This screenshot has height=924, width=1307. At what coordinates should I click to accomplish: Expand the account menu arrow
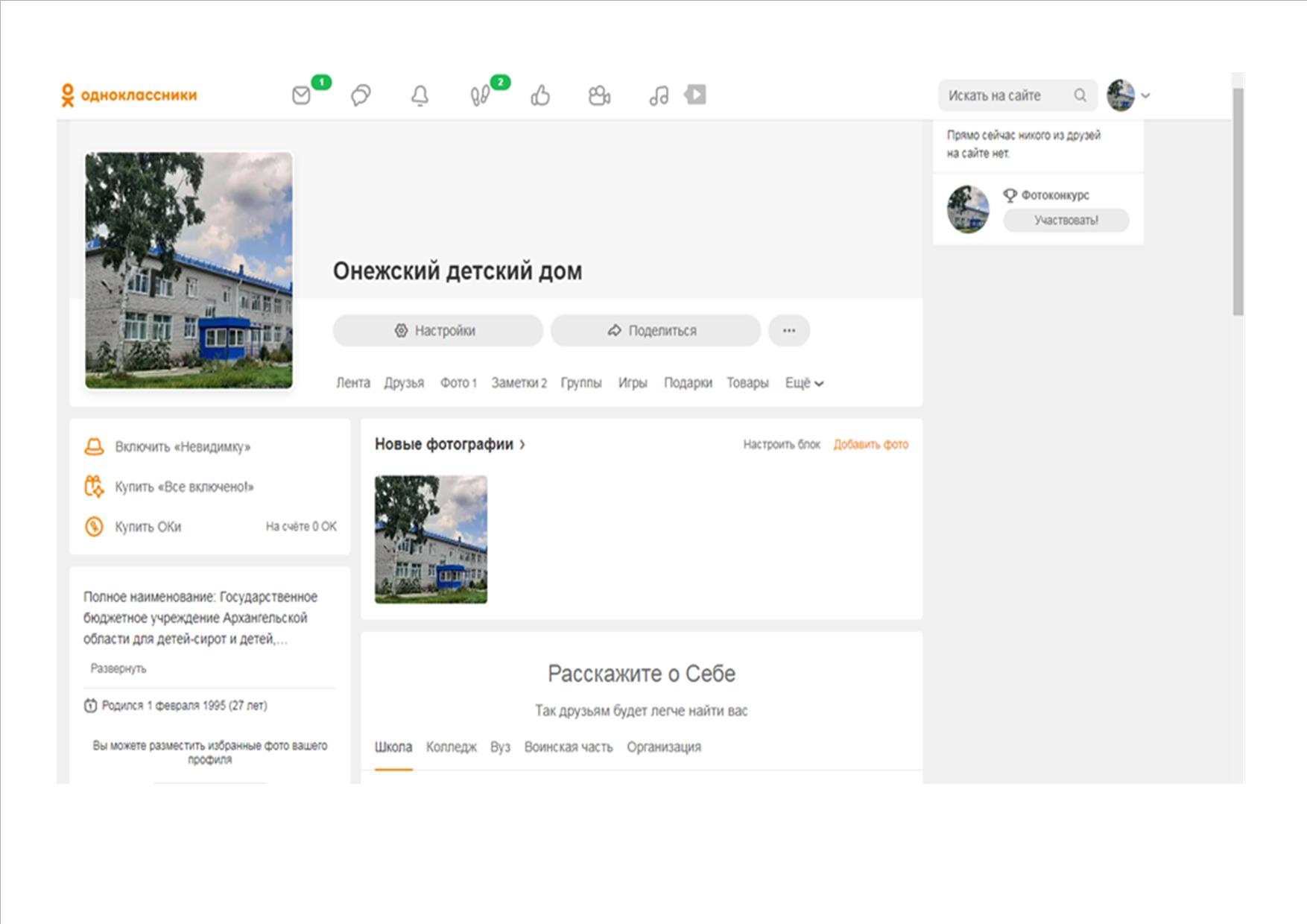pos(1146,95)
